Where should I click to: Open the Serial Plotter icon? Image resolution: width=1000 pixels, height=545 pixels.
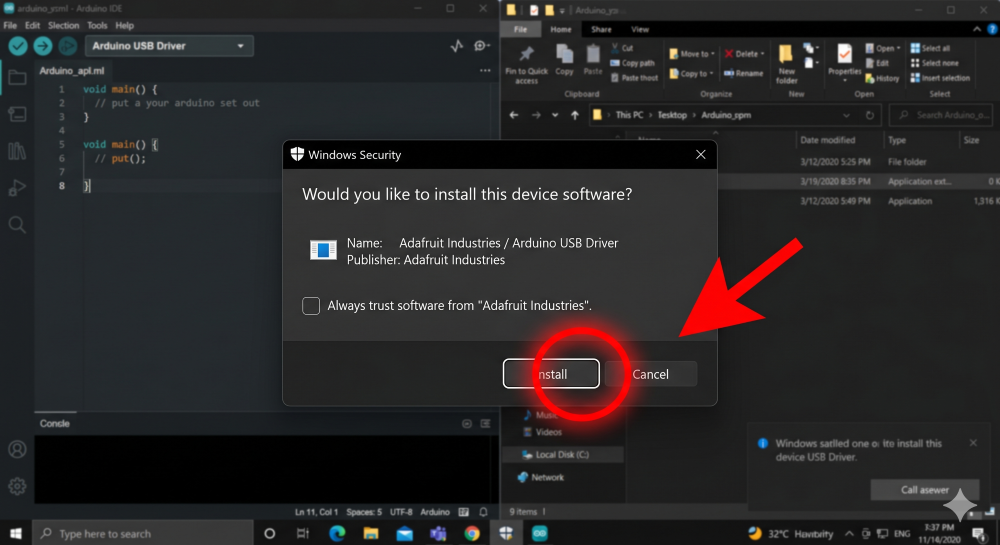[457, 46]
